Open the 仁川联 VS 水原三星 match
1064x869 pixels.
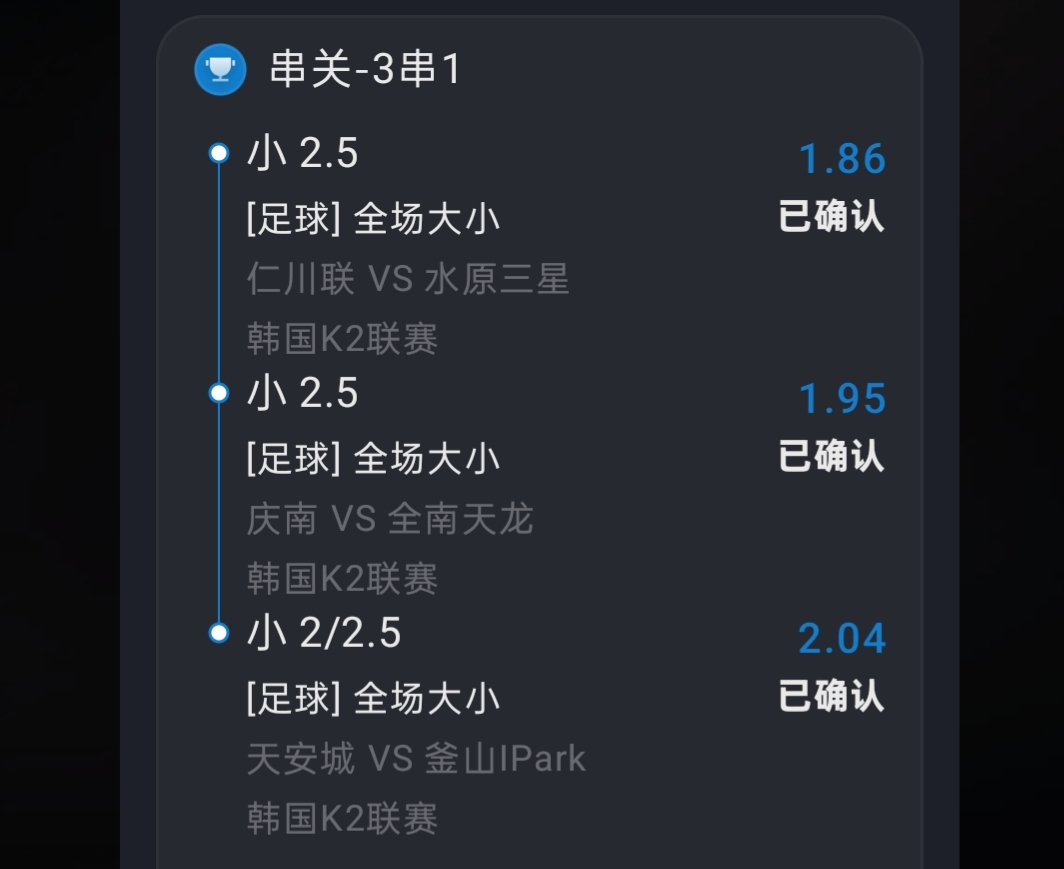(408, 279)
